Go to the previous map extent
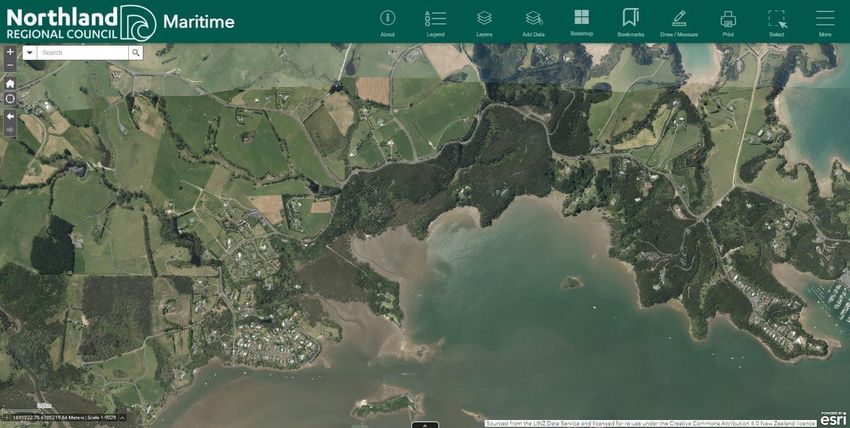Image resolution: width=850 pixels, height=428 pixels. tap(10, 116)
